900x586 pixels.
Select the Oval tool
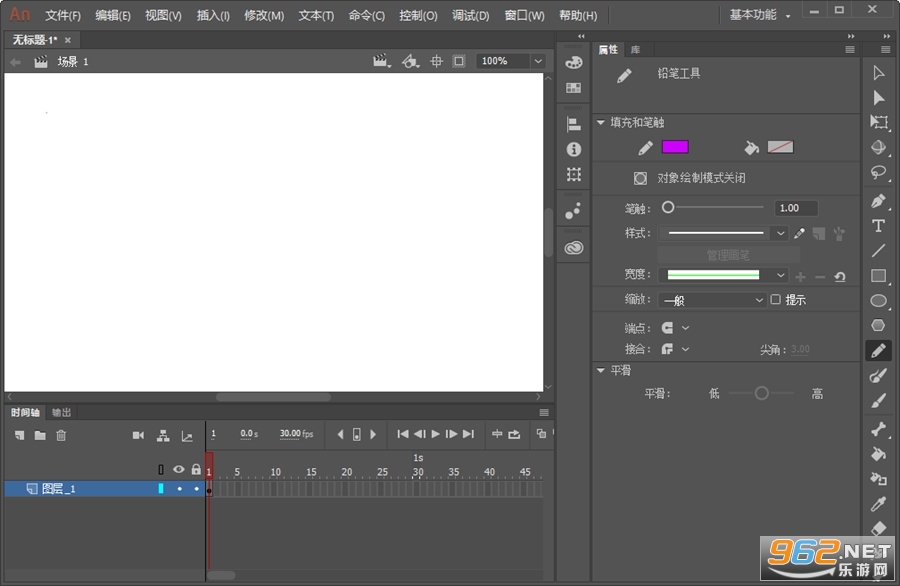click(878, 301)
